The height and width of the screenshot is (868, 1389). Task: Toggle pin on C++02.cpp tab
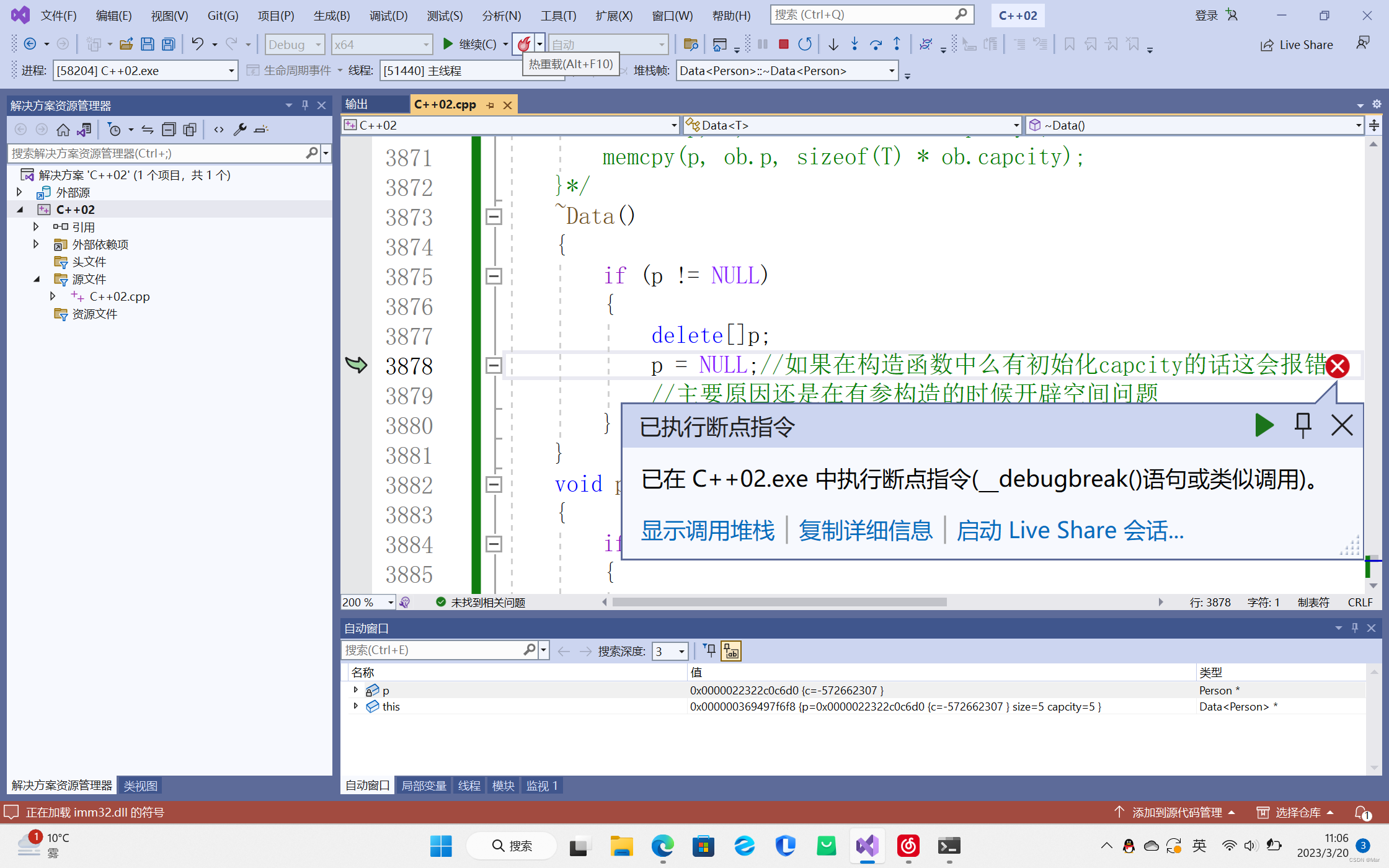point(490,105)
